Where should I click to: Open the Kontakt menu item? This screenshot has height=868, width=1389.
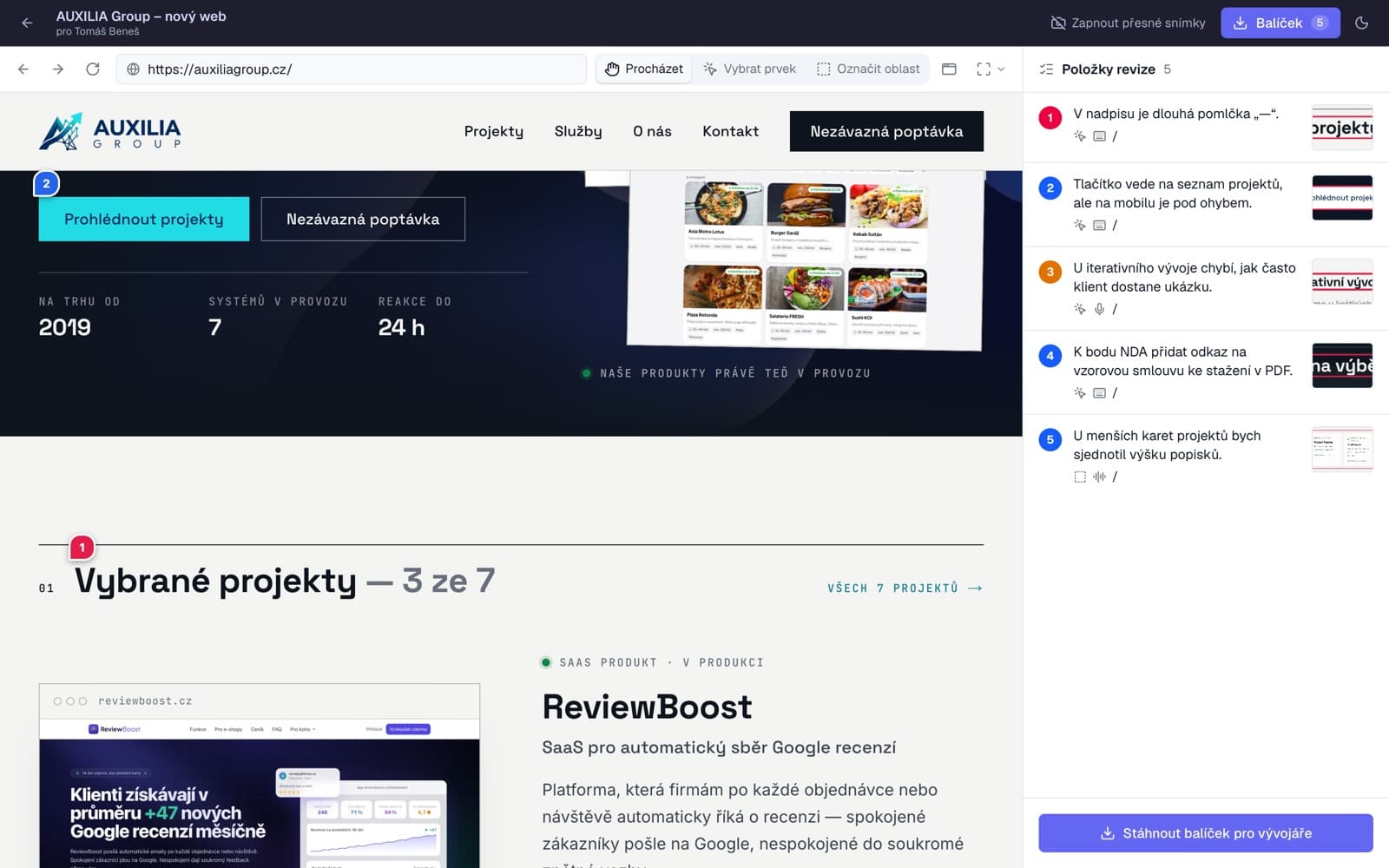coord(730,131)
